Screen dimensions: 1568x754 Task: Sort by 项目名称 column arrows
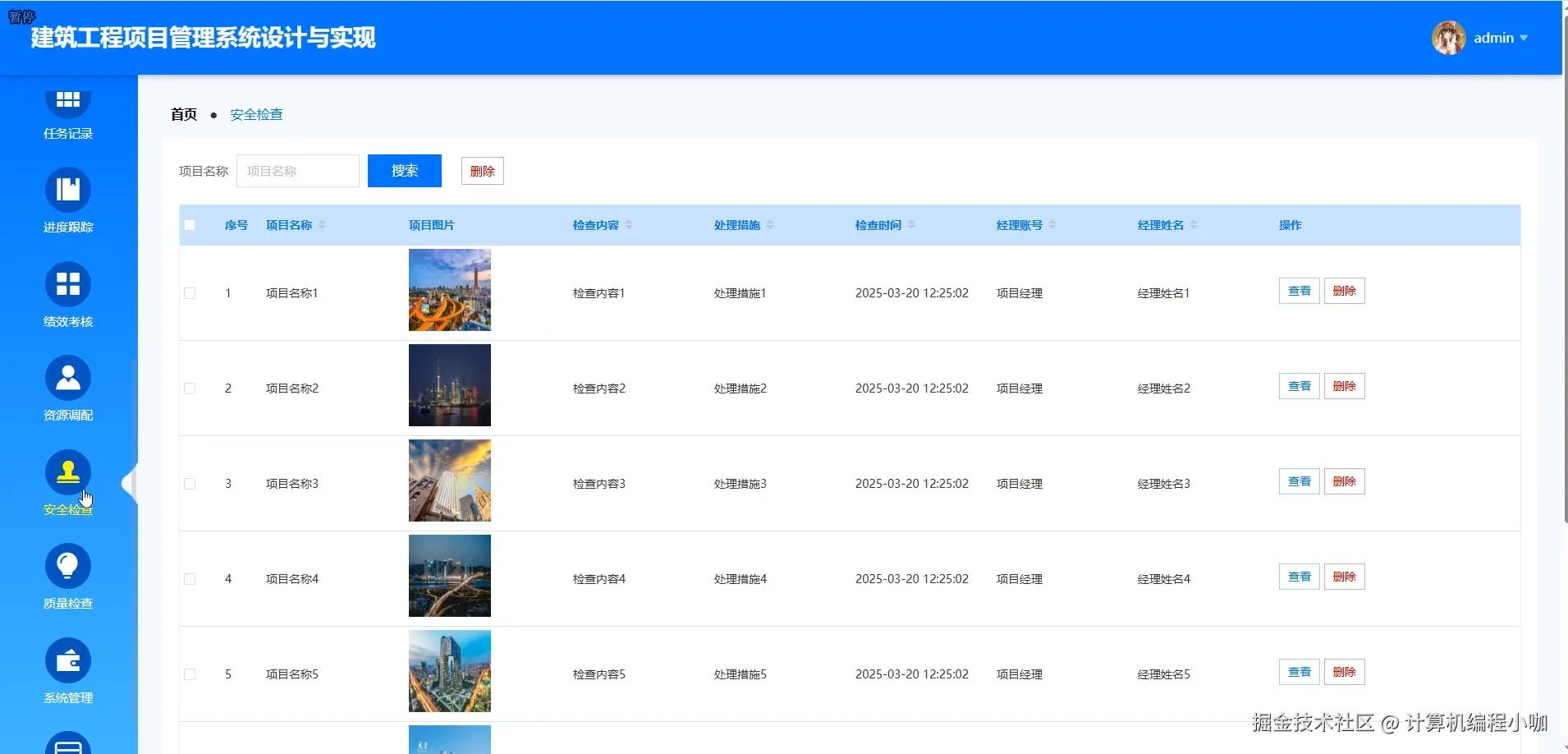click(322, 225)
